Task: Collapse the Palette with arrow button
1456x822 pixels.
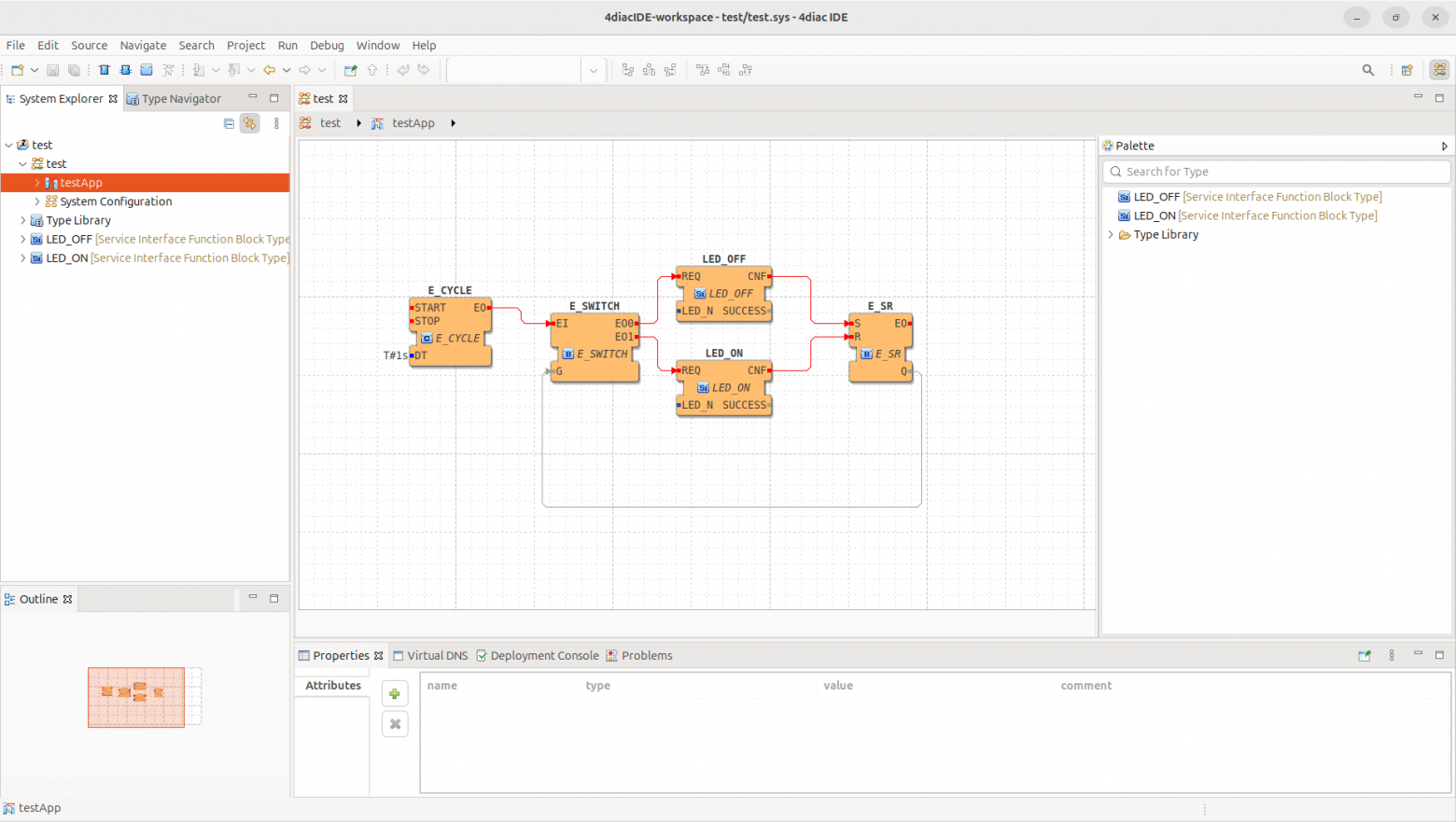Action: (1444, 146)
